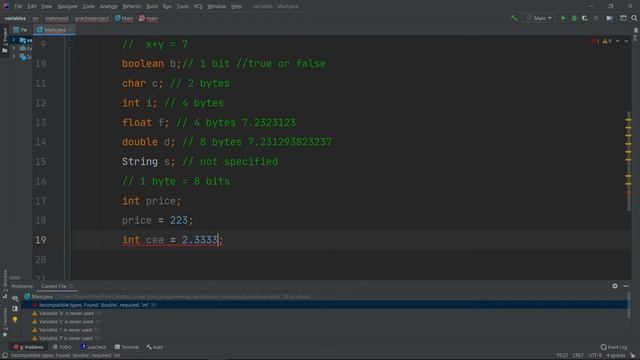Screen dimensions: 640x360
Task: Open the Help menu
Action: (x=236, y=7)
